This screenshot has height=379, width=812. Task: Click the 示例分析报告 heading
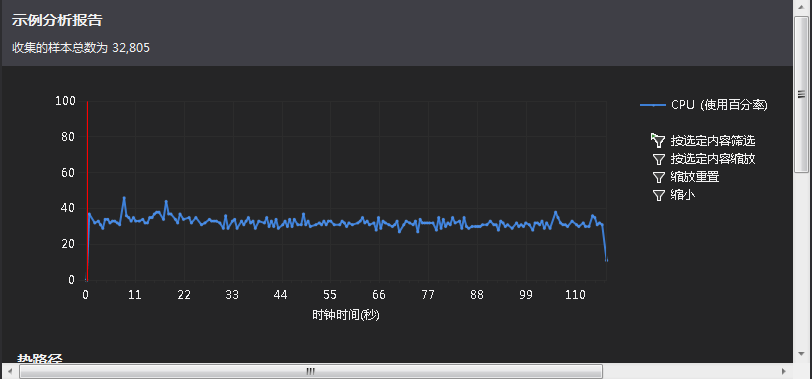57,21
